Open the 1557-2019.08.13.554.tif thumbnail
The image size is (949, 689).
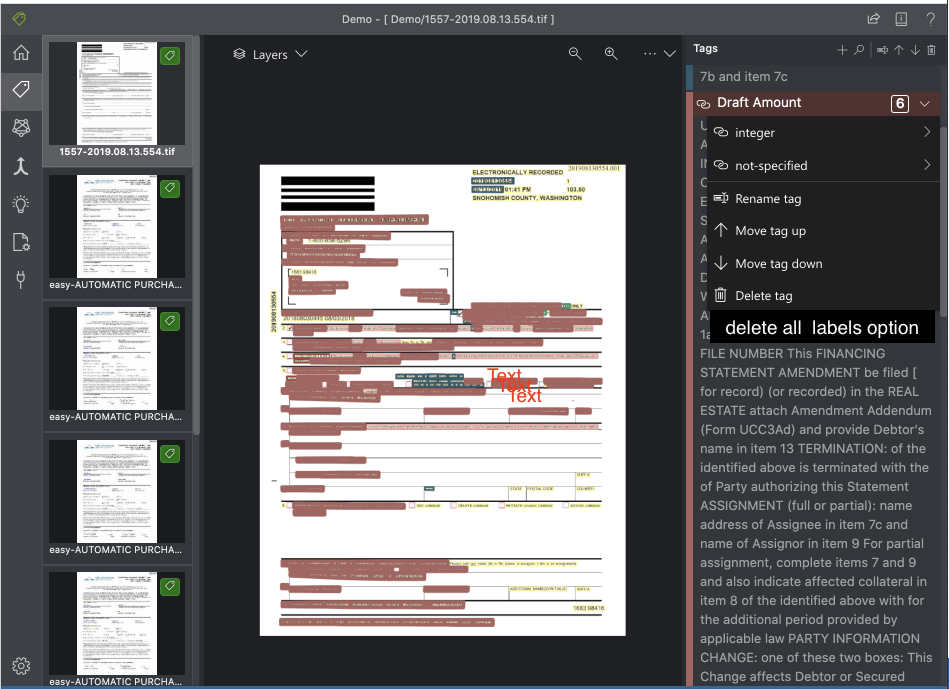(x=116, y=94)
